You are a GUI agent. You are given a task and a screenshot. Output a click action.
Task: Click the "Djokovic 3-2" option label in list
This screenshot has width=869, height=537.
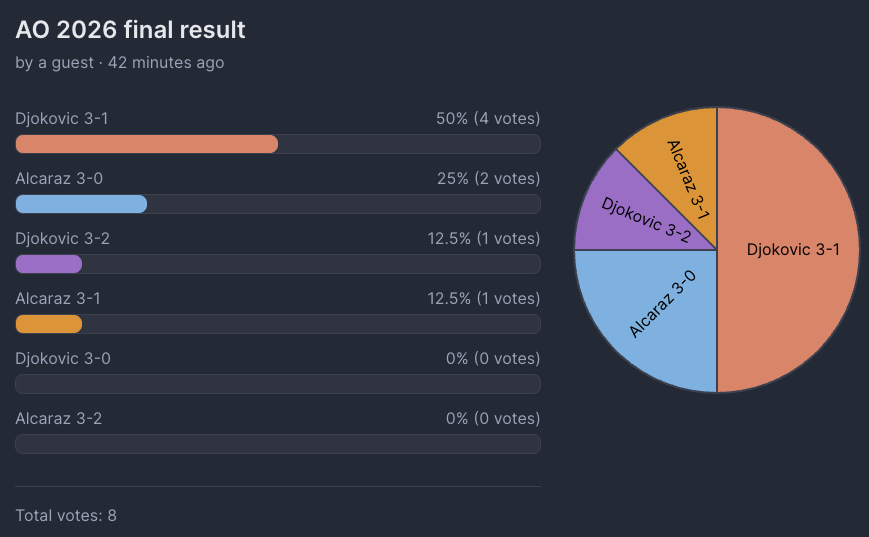pos(63,238)
